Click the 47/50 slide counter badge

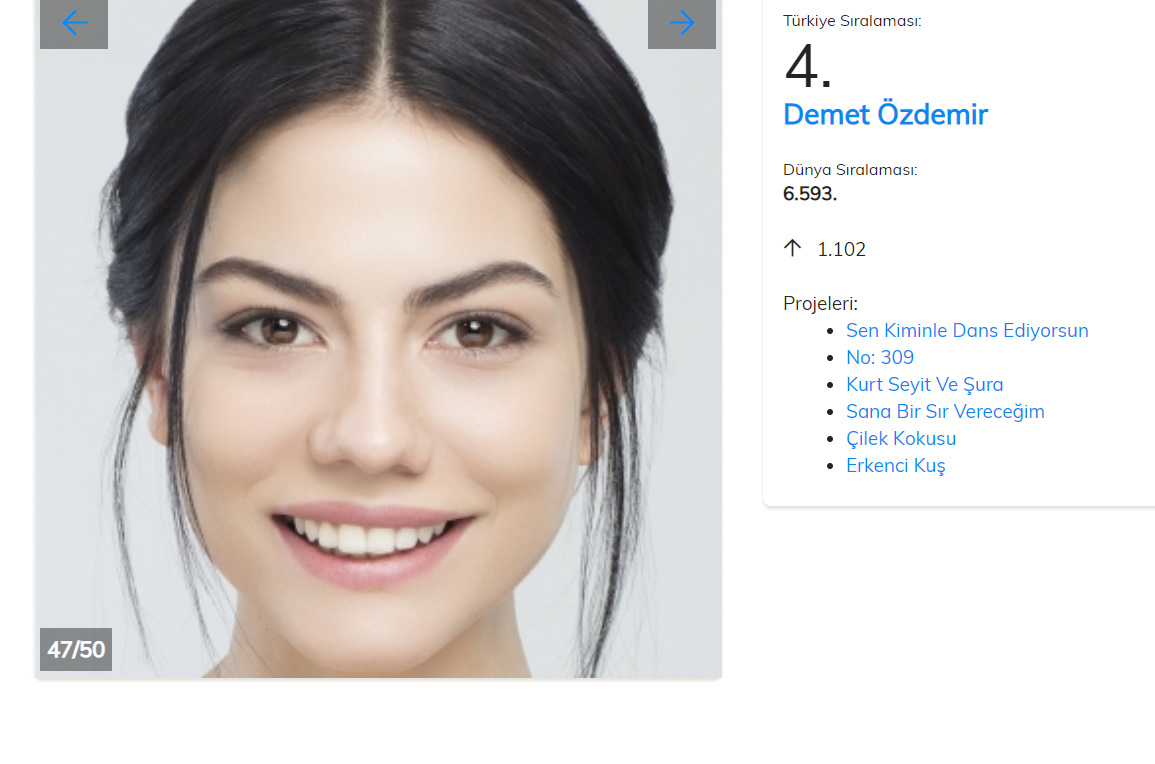click(x=76, y=649)
